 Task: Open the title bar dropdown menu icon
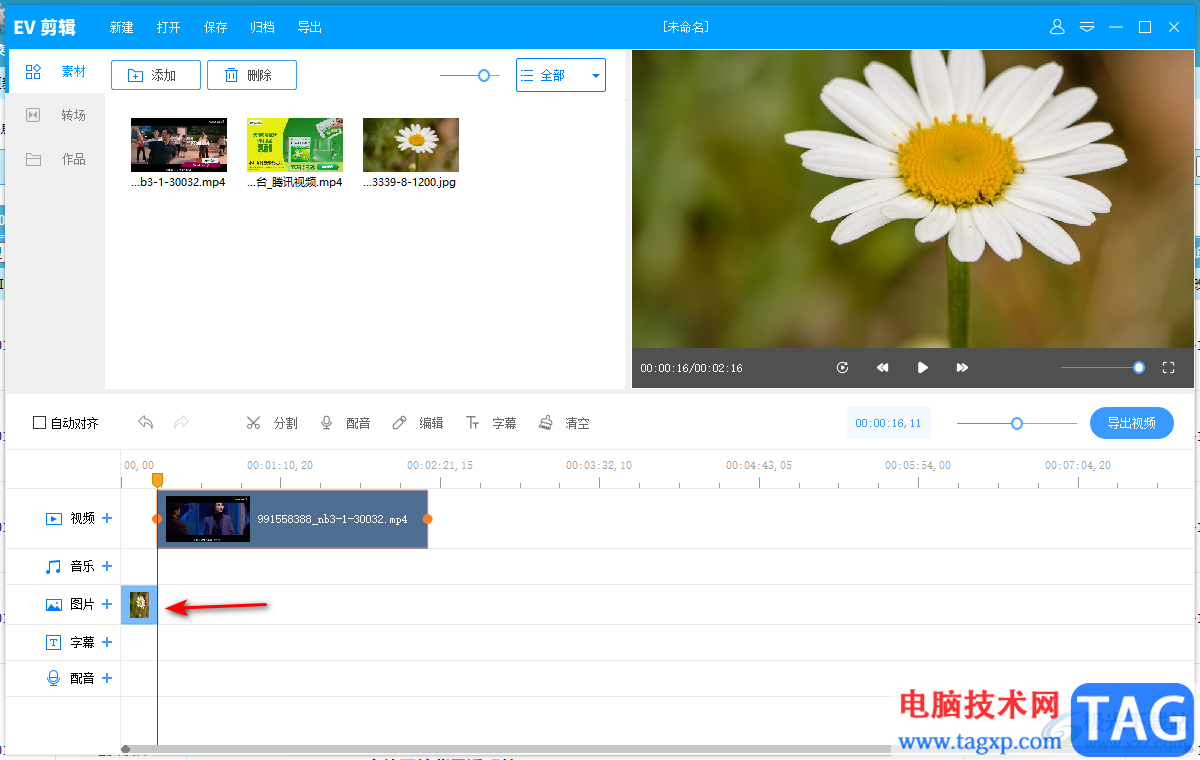tap(1087, 27)
